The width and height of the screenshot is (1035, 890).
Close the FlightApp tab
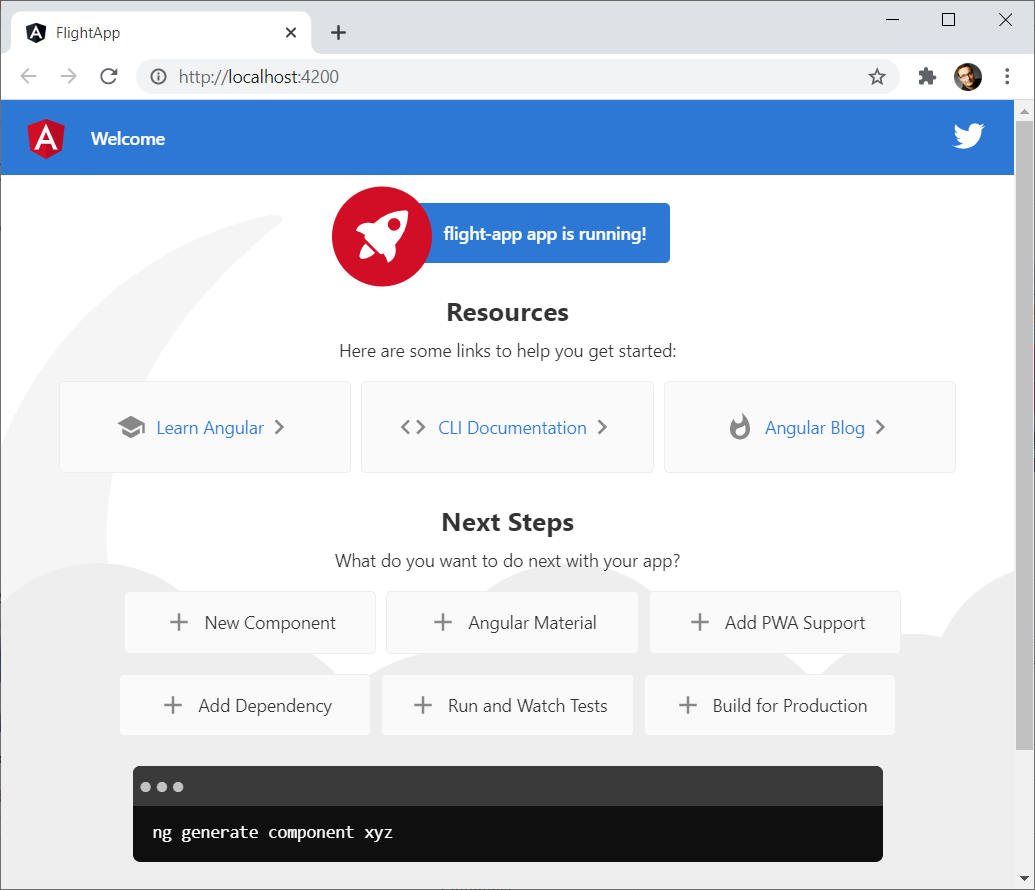coord(290,32)
